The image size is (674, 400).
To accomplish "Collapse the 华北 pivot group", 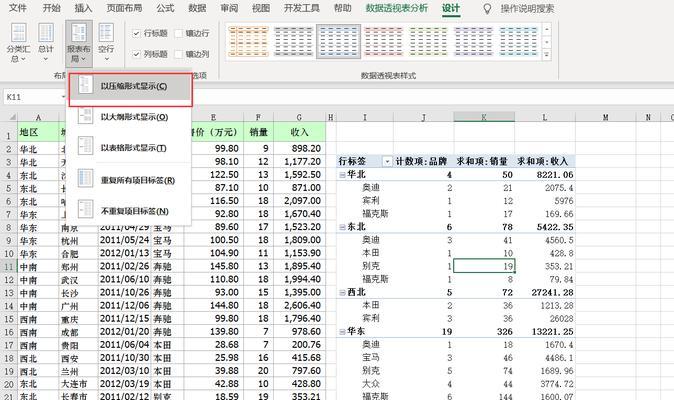I will [x=343, y=175].
